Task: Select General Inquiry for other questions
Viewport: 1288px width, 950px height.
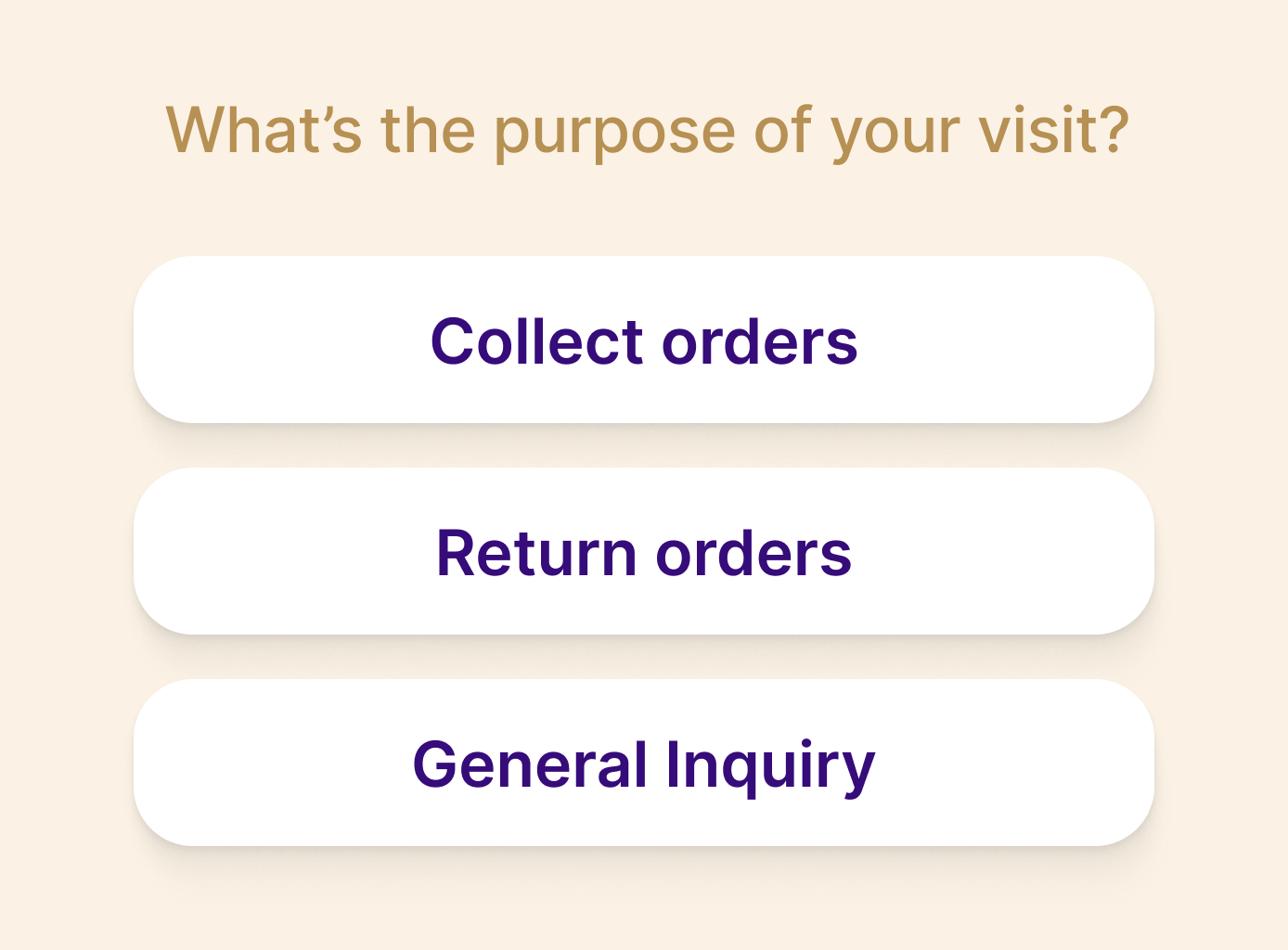Action: (644, 763)
